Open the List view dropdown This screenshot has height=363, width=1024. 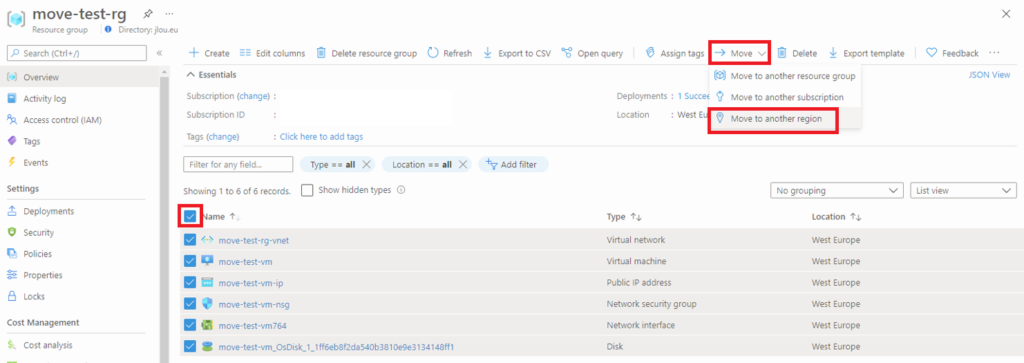(963, 191)
